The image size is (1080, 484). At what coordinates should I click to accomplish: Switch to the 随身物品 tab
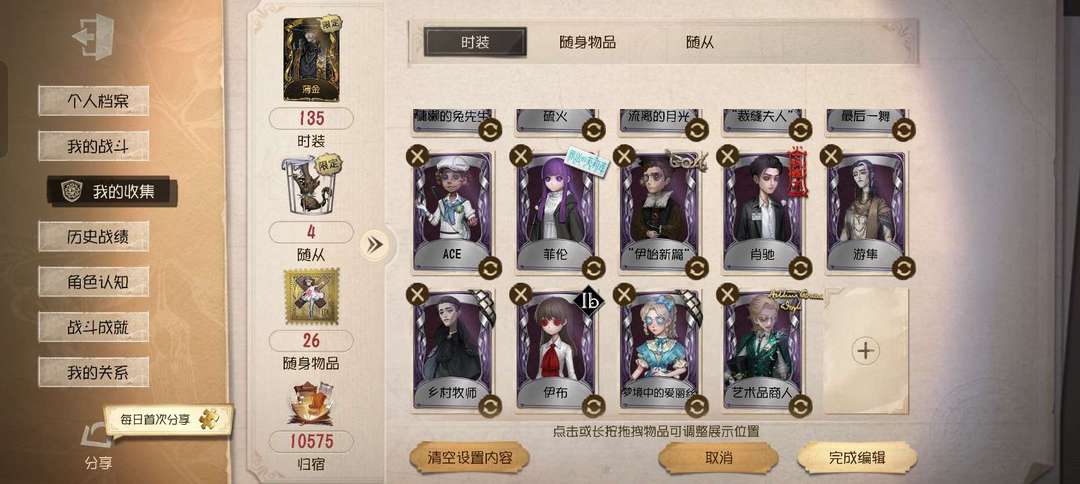[587, 43]
